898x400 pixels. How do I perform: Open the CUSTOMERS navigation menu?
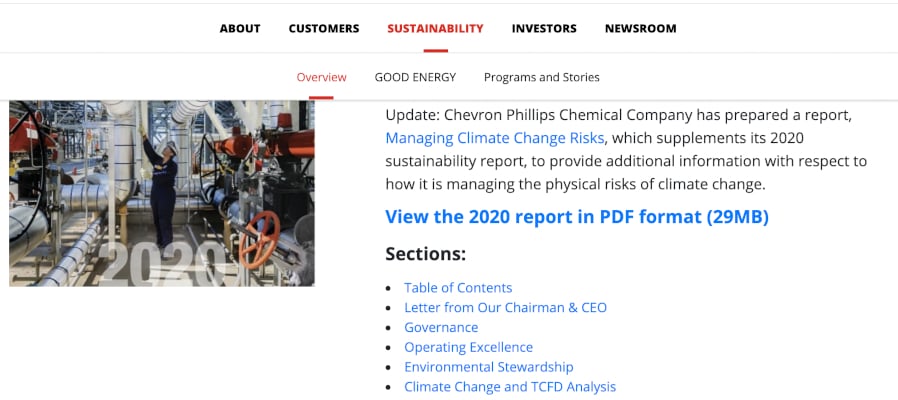[324, 28]
